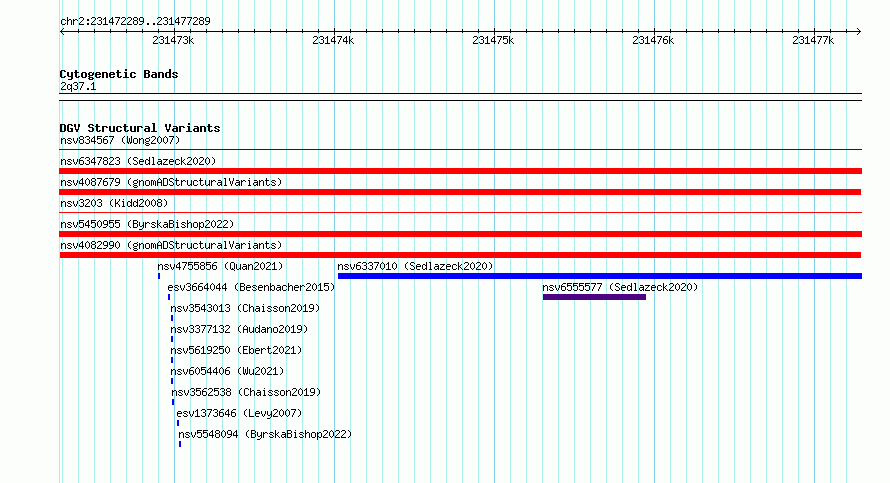The height and width of the screenshot is (483, 890).
Task: Open nsv4087679 (gnomADStructuralVariants) label
Action: [171, 182]
